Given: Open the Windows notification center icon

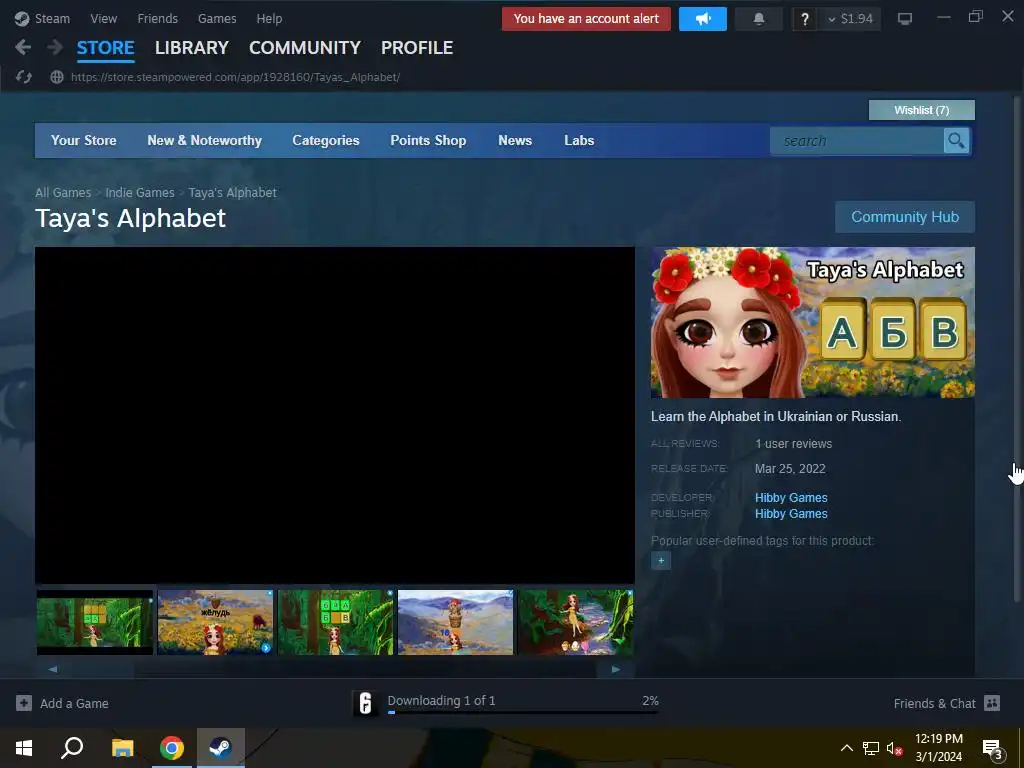Looking at the screenshot, I should click(993, 748).
